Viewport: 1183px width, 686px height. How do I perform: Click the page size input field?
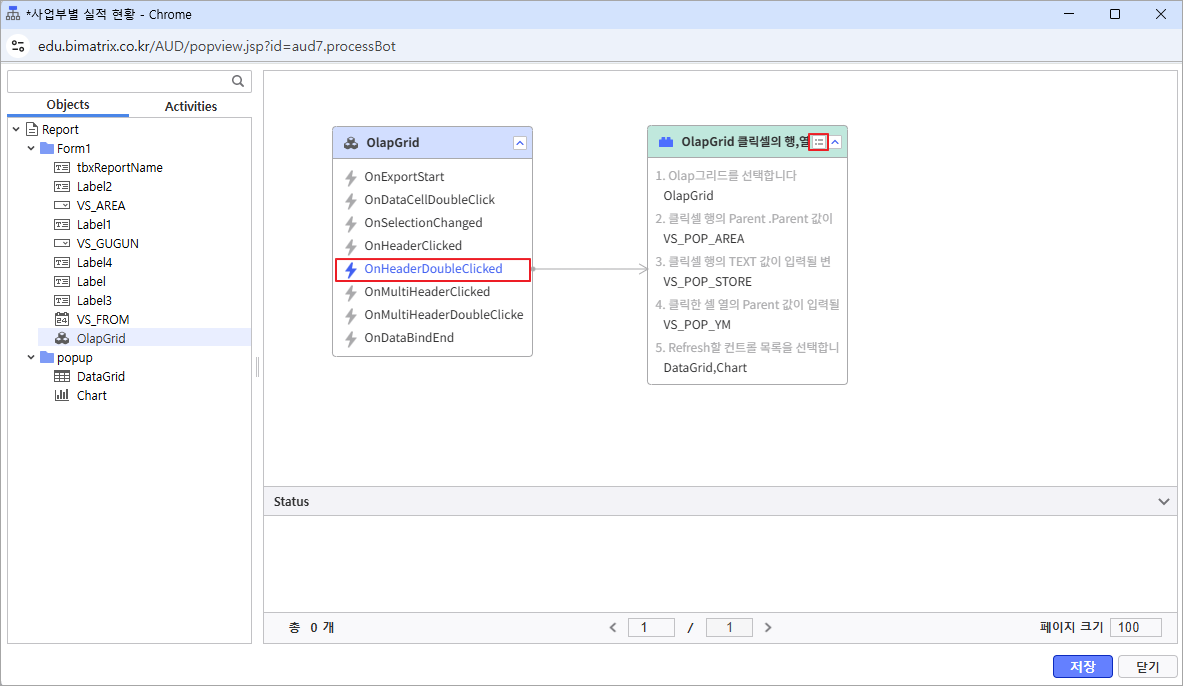coord(1135,628)
